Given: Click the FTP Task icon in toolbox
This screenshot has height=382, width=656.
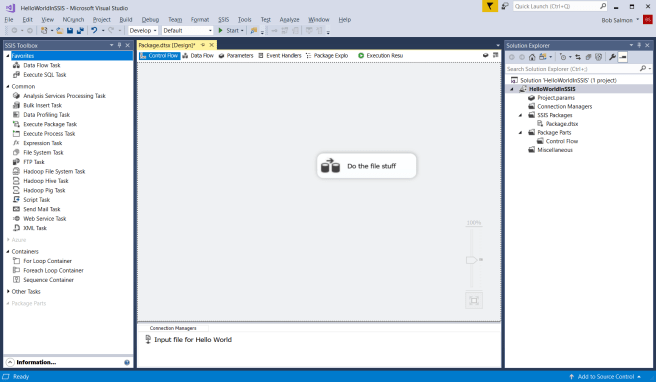Looking at the screenshot, I should [16, 162].
